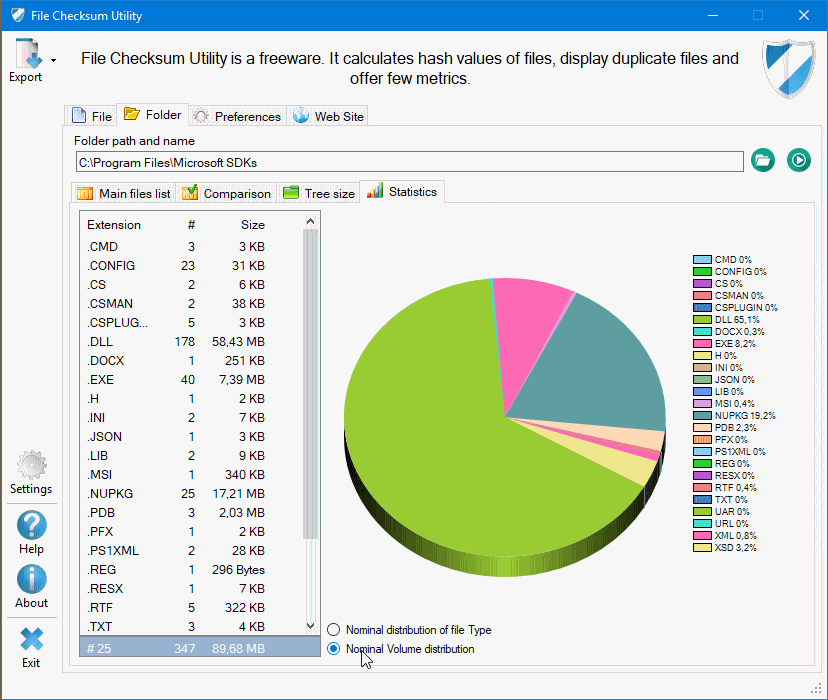This screenshot has height=700, width=828.
Task: Select the Folder tab
Action: 152,115
